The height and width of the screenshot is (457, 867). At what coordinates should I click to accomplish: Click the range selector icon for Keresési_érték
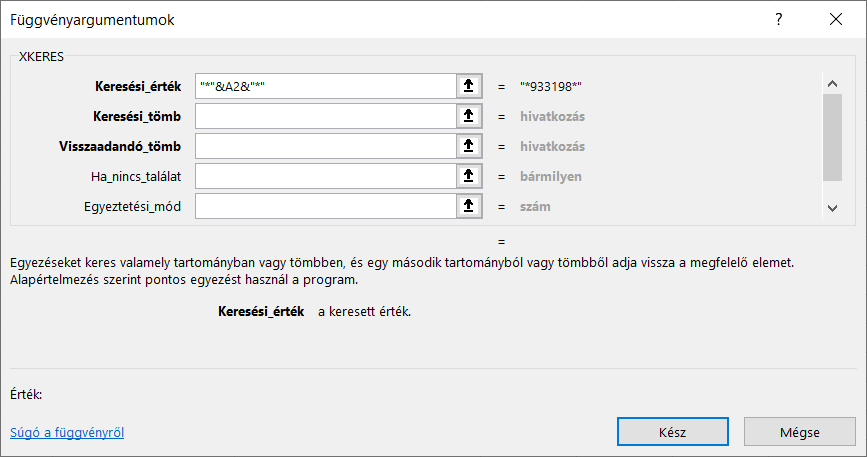[x=467, y=86]
